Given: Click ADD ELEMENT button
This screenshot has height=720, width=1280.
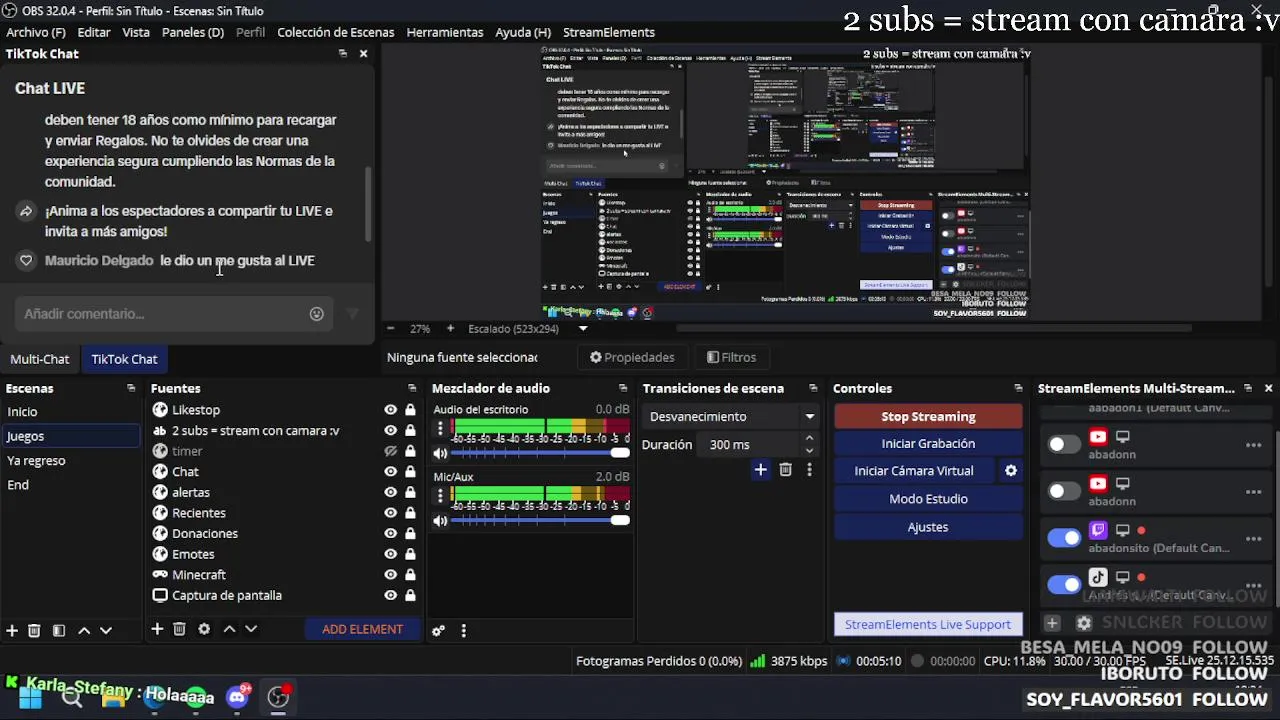Looking at the screenshot, I should tap(362, 629).
